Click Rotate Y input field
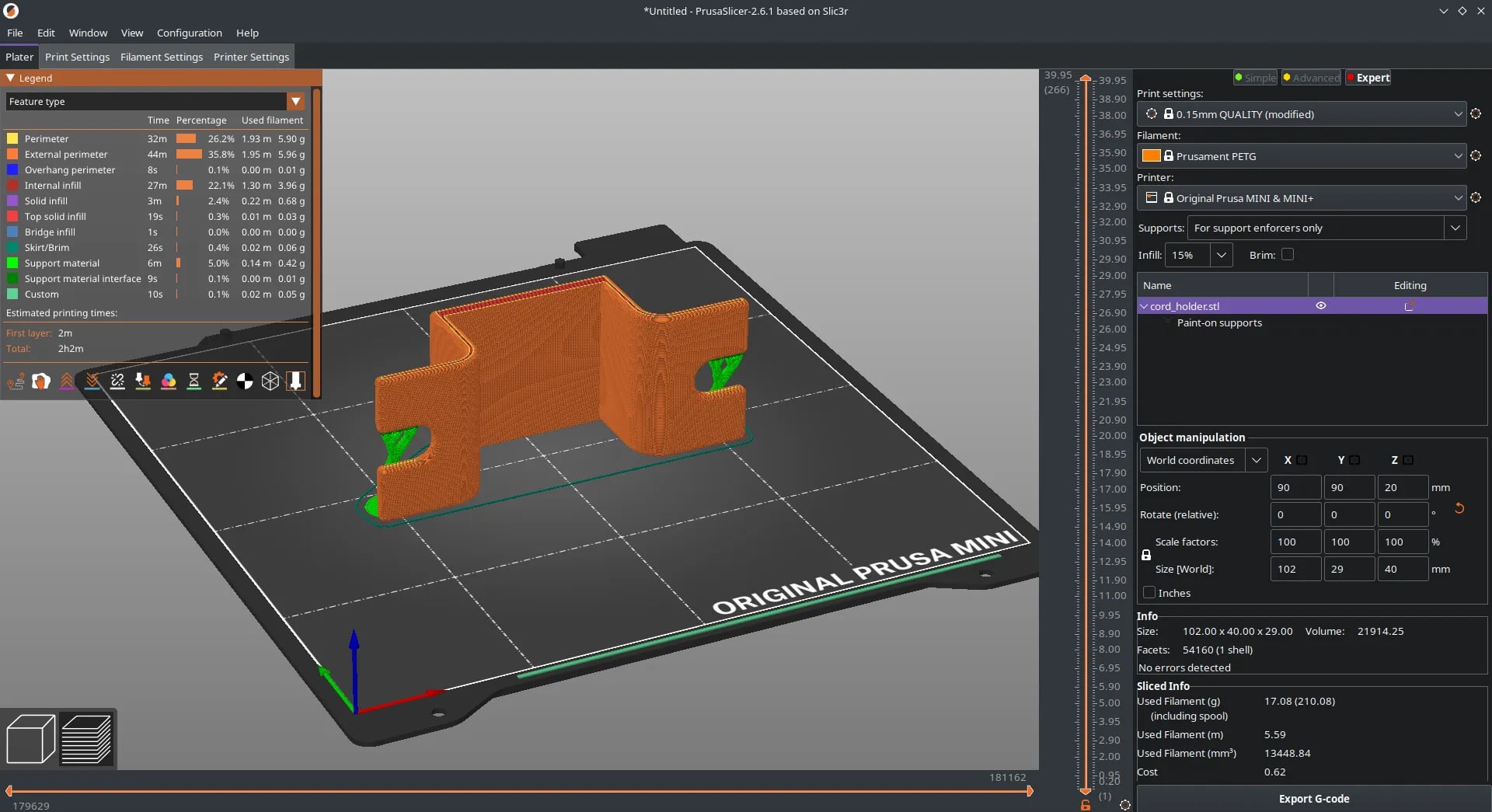The image size is (1492, 812). click(x=1349, y=514)
